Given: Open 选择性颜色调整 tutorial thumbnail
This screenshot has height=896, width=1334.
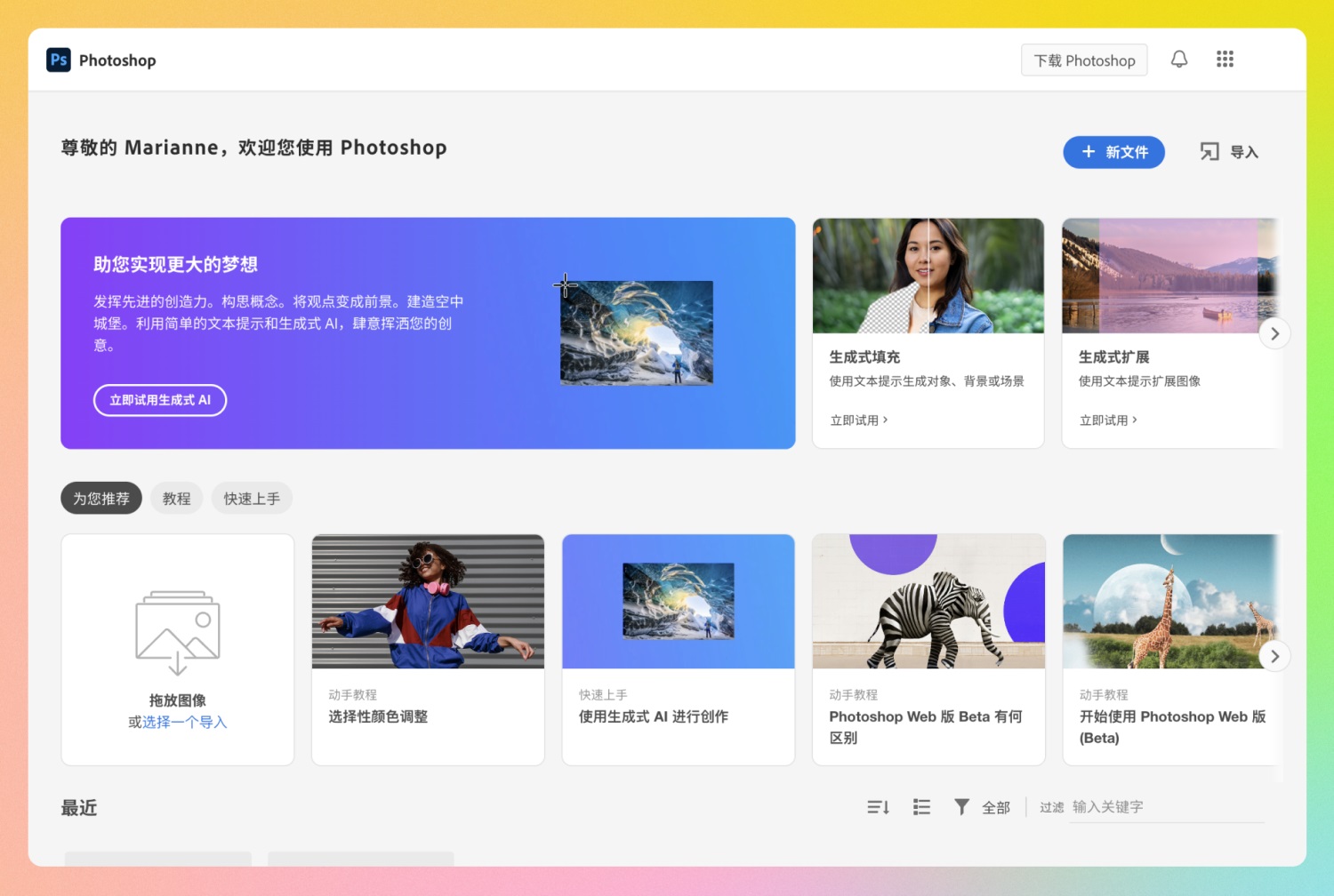Looking at the screenshot, I should click(428, 601).
